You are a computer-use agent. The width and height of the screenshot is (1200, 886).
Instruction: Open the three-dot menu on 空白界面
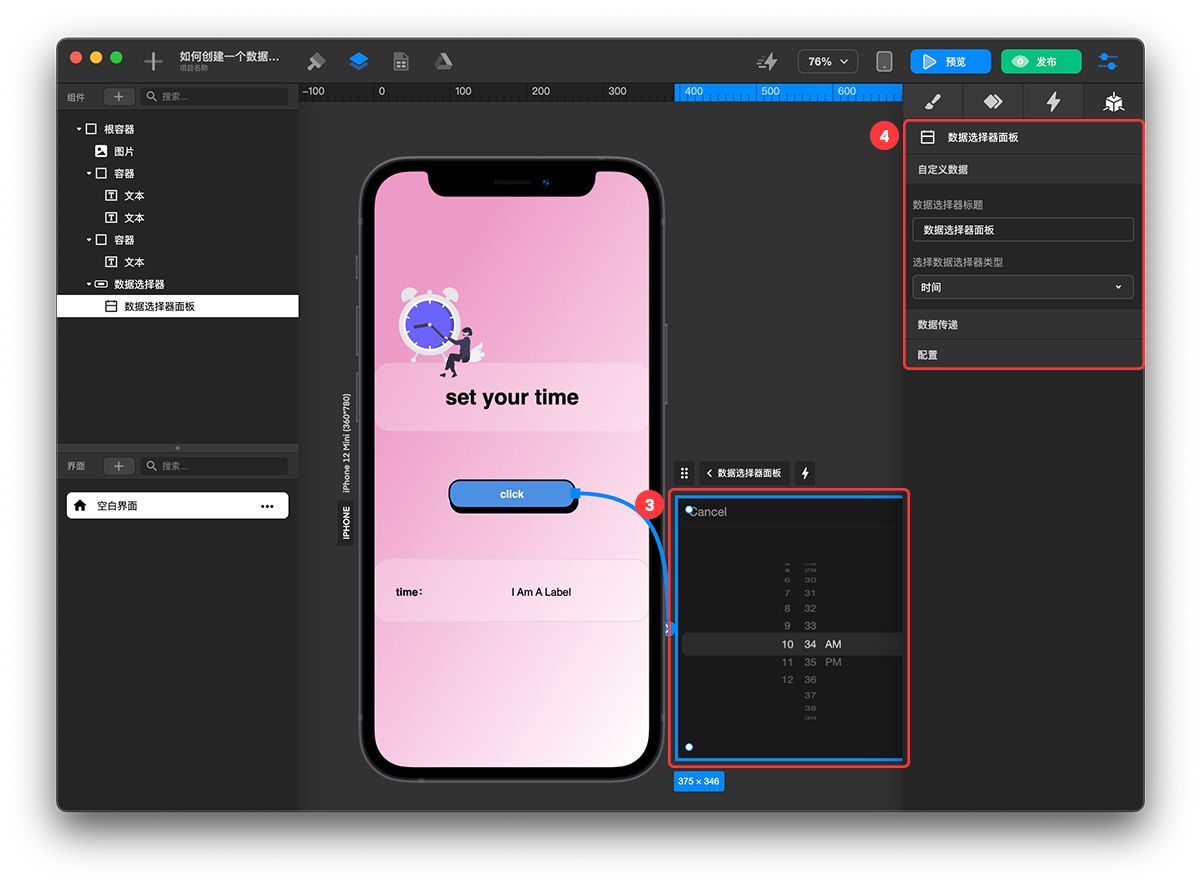[267, 506]
